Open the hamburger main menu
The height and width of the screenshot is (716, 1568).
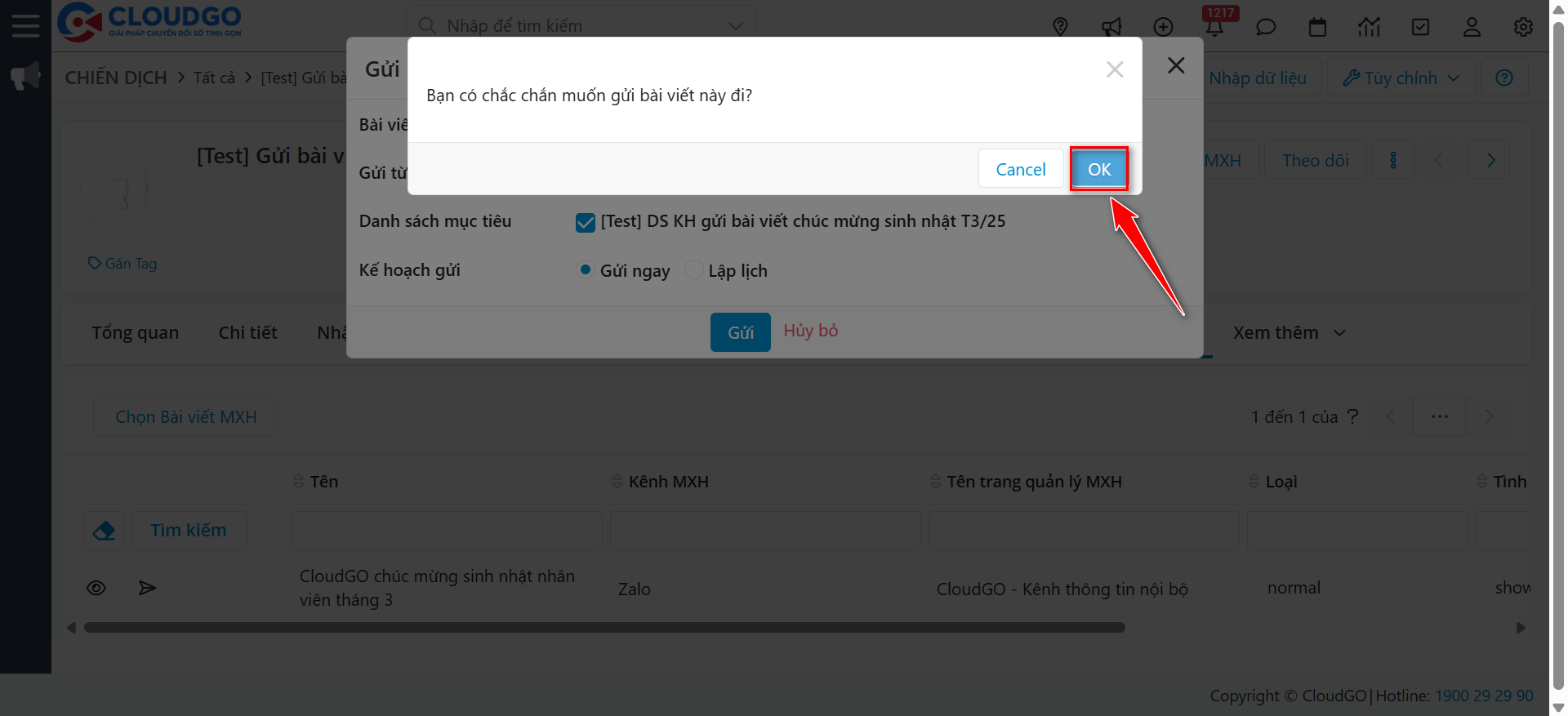click(25, 26)
